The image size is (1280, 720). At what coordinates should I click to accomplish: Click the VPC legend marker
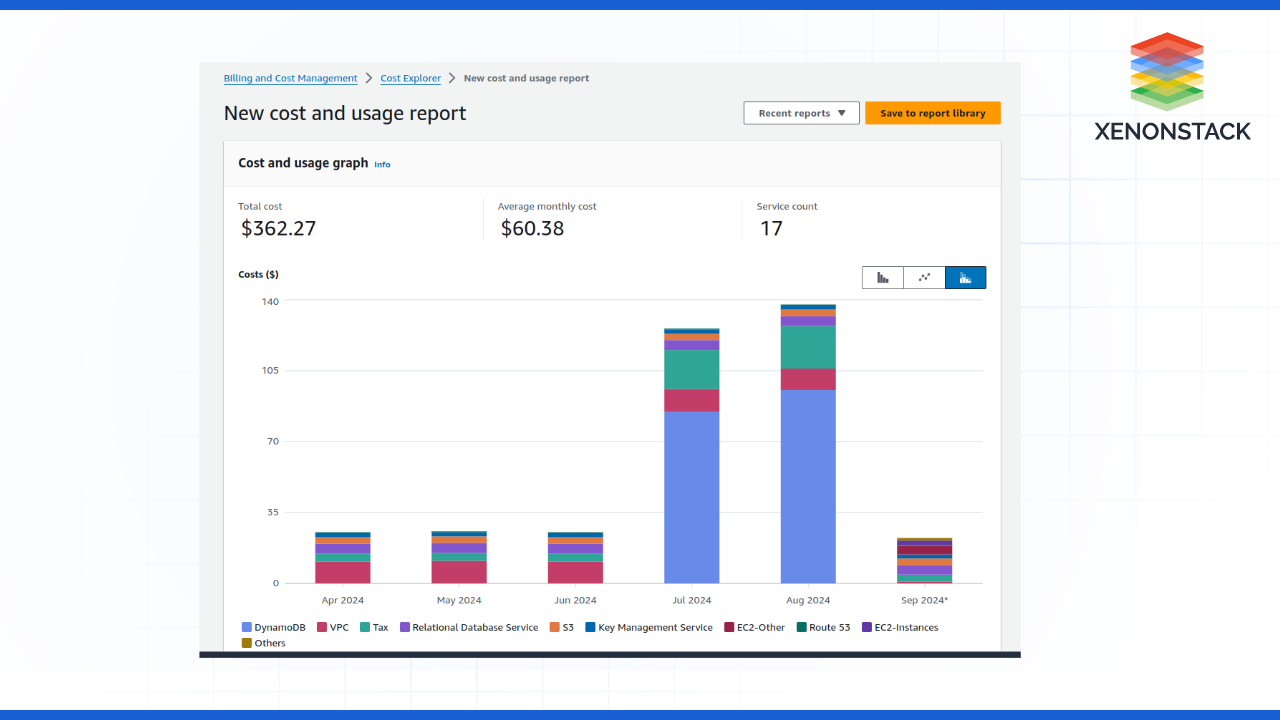(x=322, y=627)
